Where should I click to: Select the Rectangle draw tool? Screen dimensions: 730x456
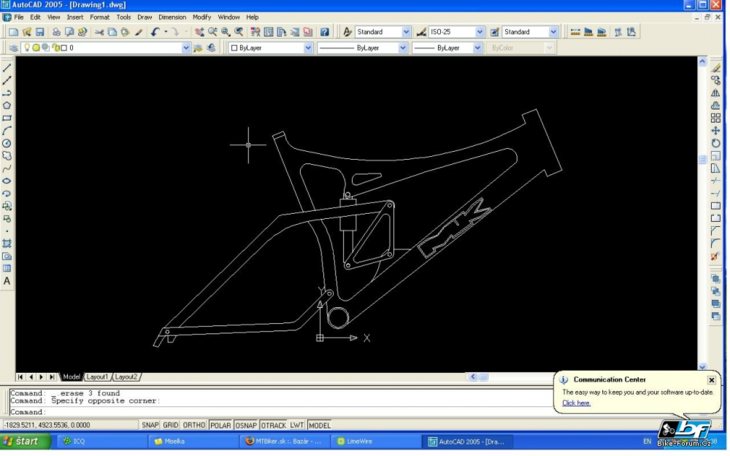click(x=7, y=118)
